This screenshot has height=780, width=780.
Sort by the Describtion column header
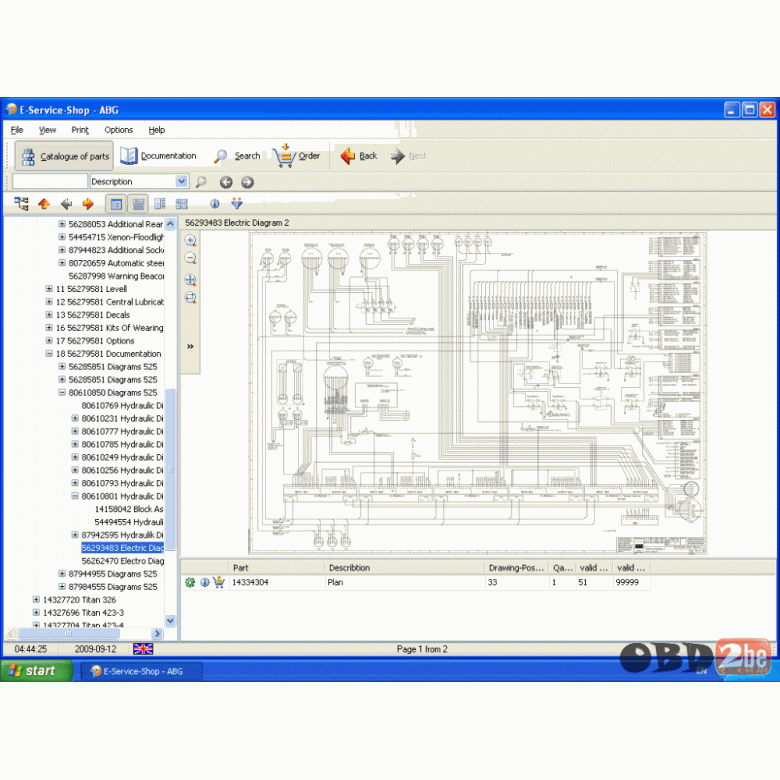tap(404, 568)
